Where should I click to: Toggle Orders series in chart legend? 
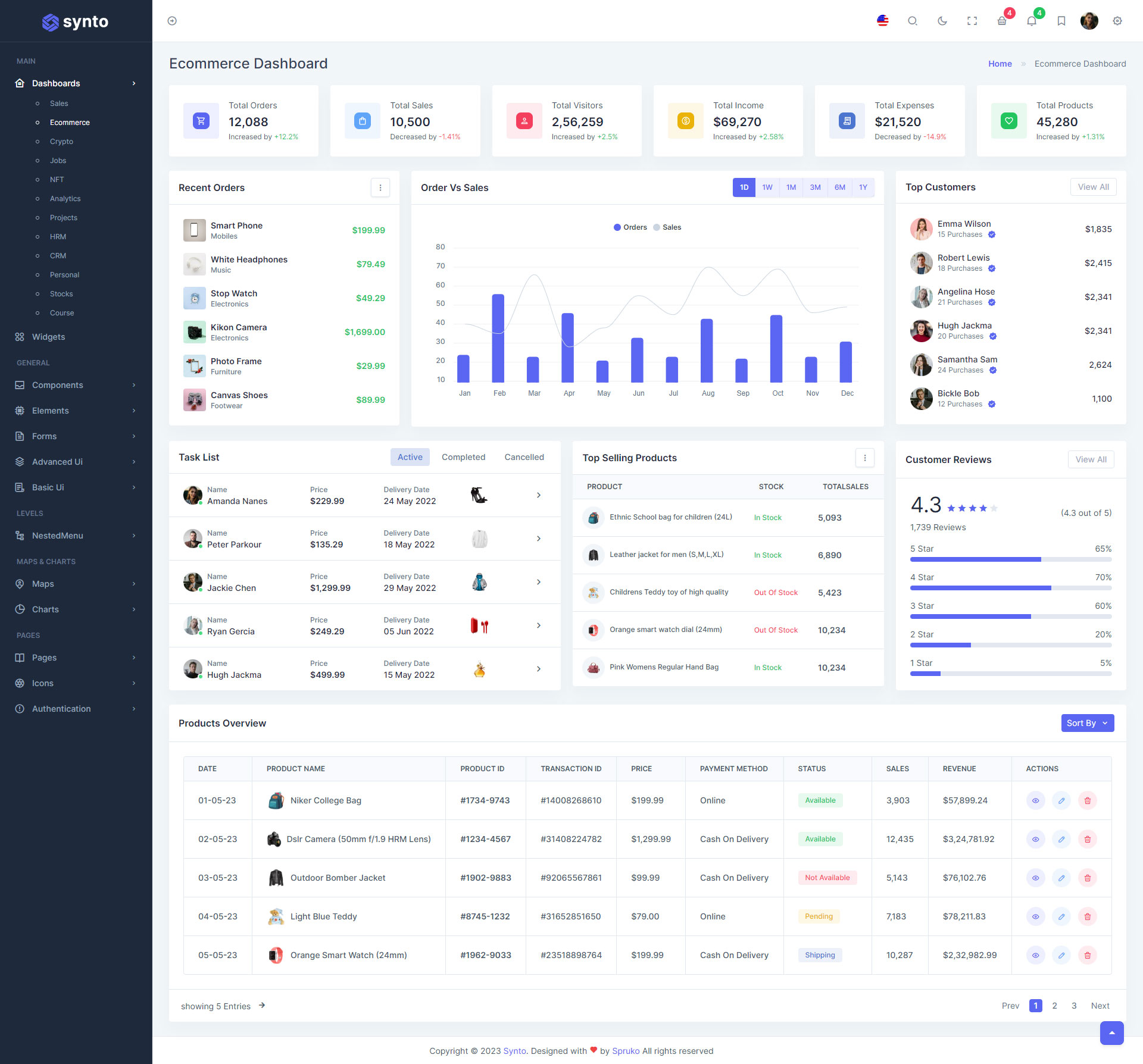[x=630, y=227]
